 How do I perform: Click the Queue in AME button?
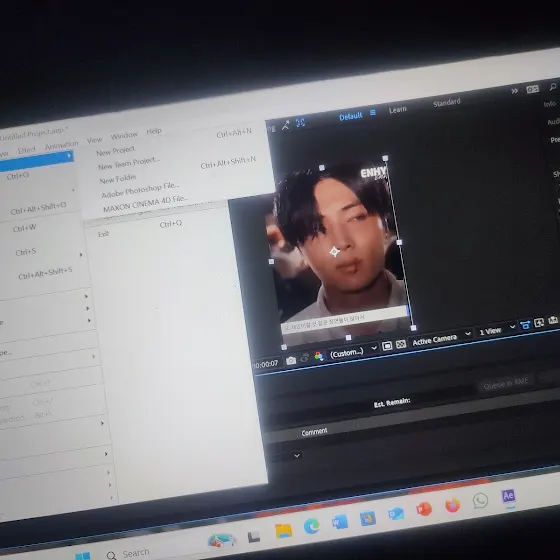[506, 385]
